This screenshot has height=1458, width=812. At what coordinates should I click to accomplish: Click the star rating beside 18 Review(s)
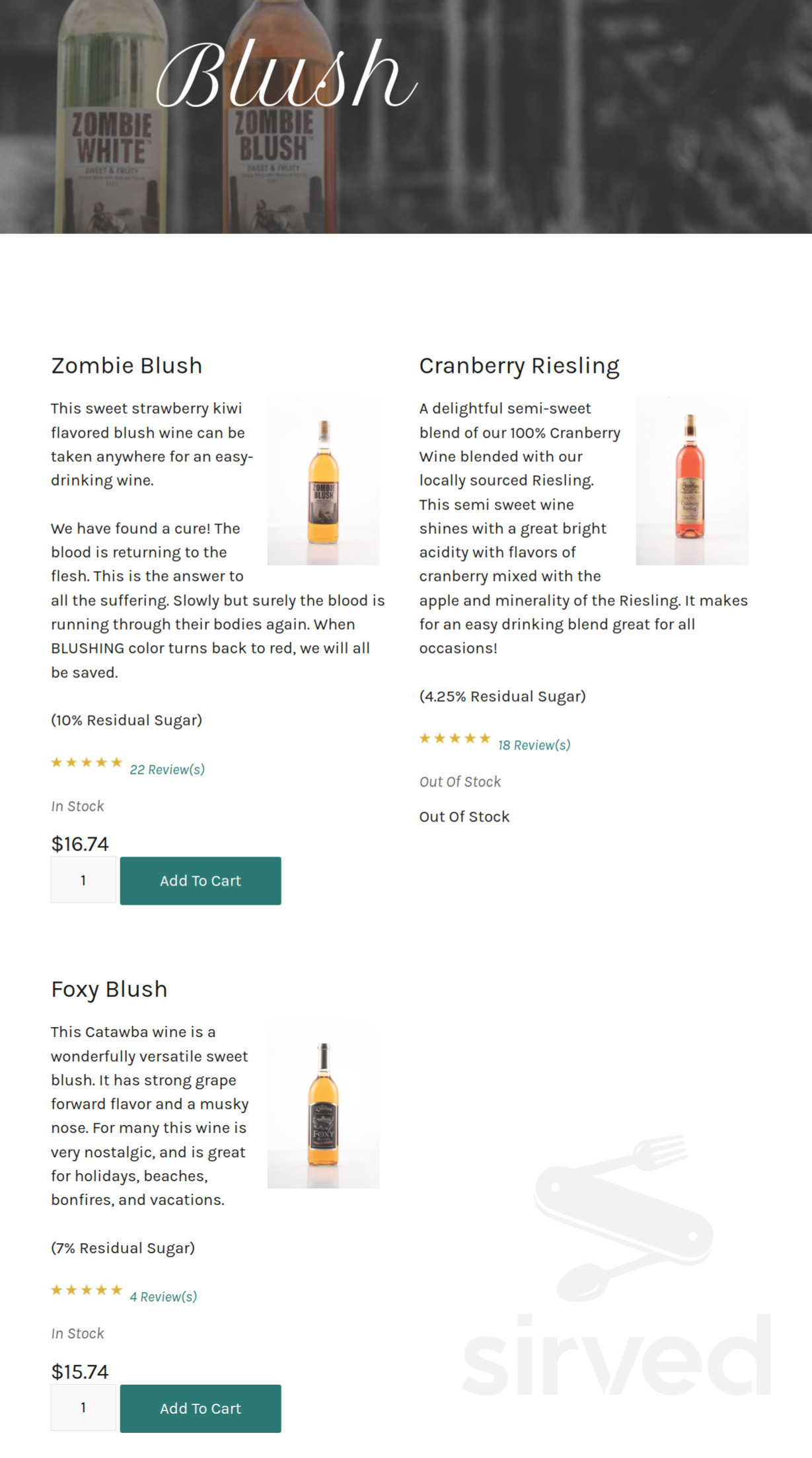(x=455, y=738)
